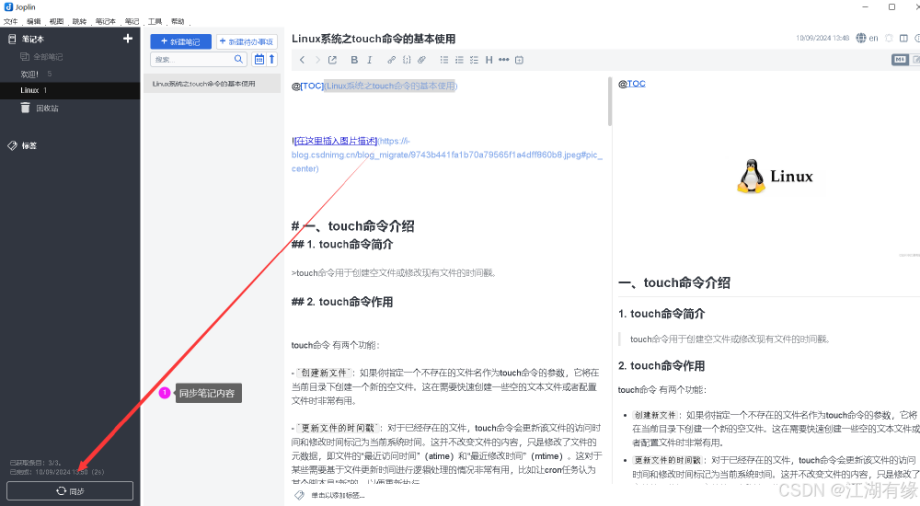Insert date time with the toolbar icon
The height and width of the screenshot is (506, 920).
pos(519,60)
